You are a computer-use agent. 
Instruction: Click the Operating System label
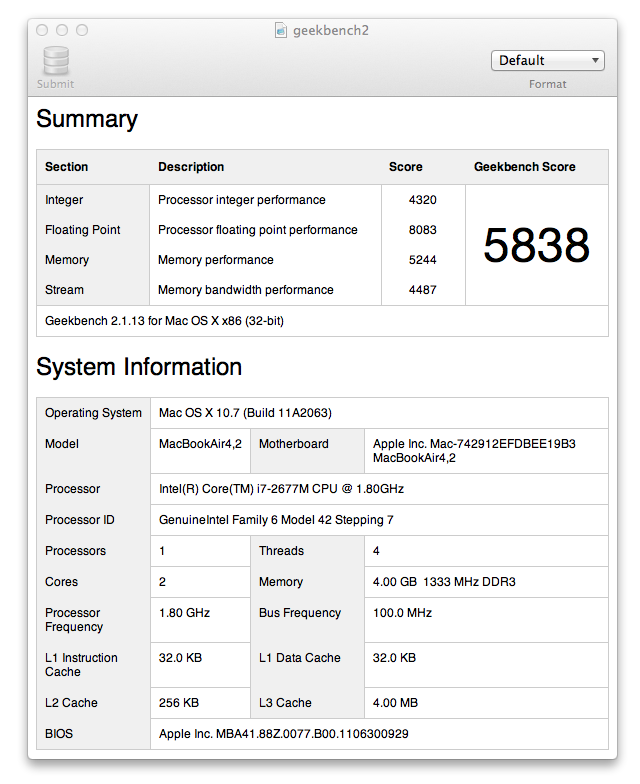94,413
